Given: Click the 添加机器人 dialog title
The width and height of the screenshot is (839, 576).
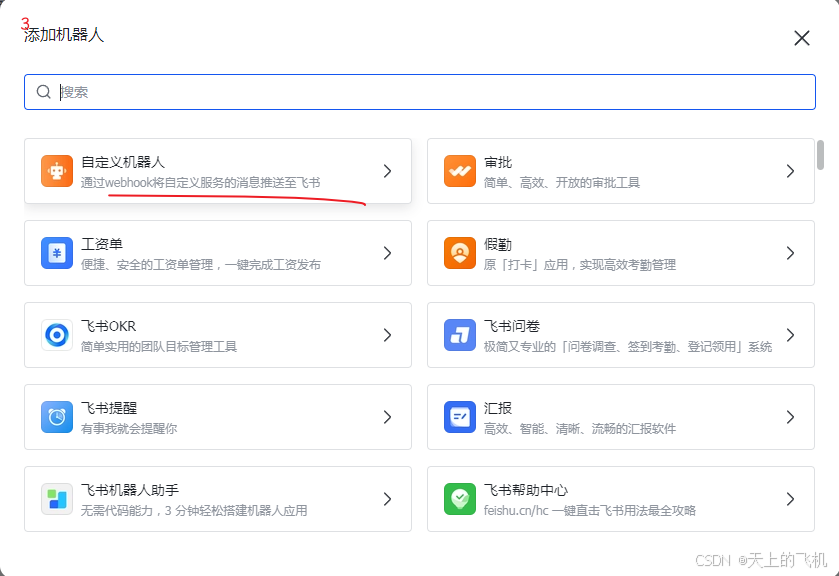Looking at the screenshot, I should [x=64, y=35].
